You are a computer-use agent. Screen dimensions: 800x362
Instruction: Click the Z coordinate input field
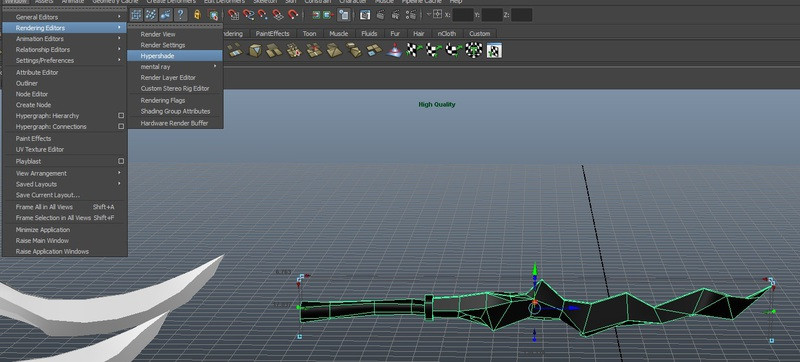click(x=521, y=15)
